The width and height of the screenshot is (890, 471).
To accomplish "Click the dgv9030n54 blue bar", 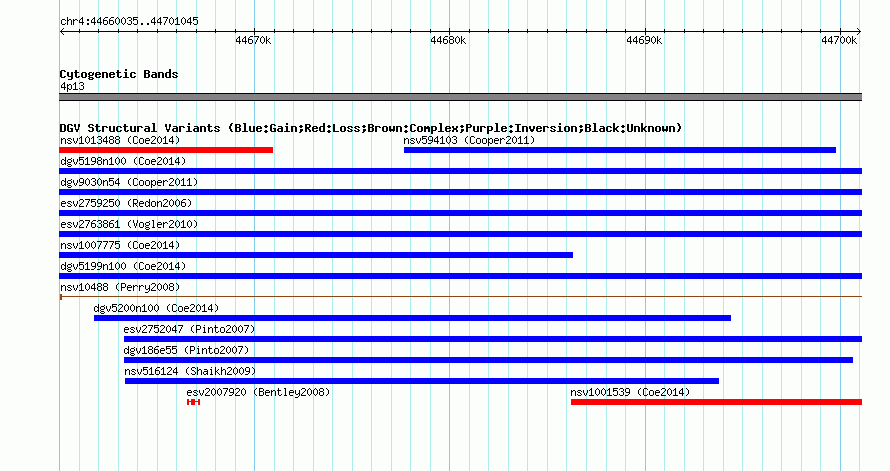I will [461, 192].
